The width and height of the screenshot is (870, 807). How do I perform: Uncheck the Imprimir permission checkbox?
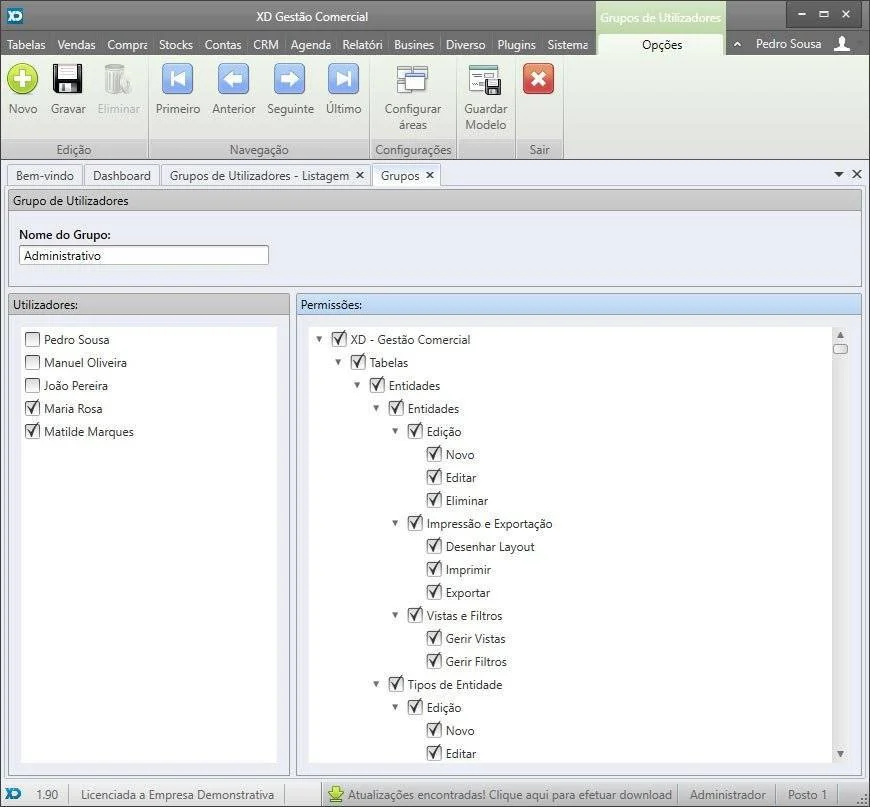[434, 569]
